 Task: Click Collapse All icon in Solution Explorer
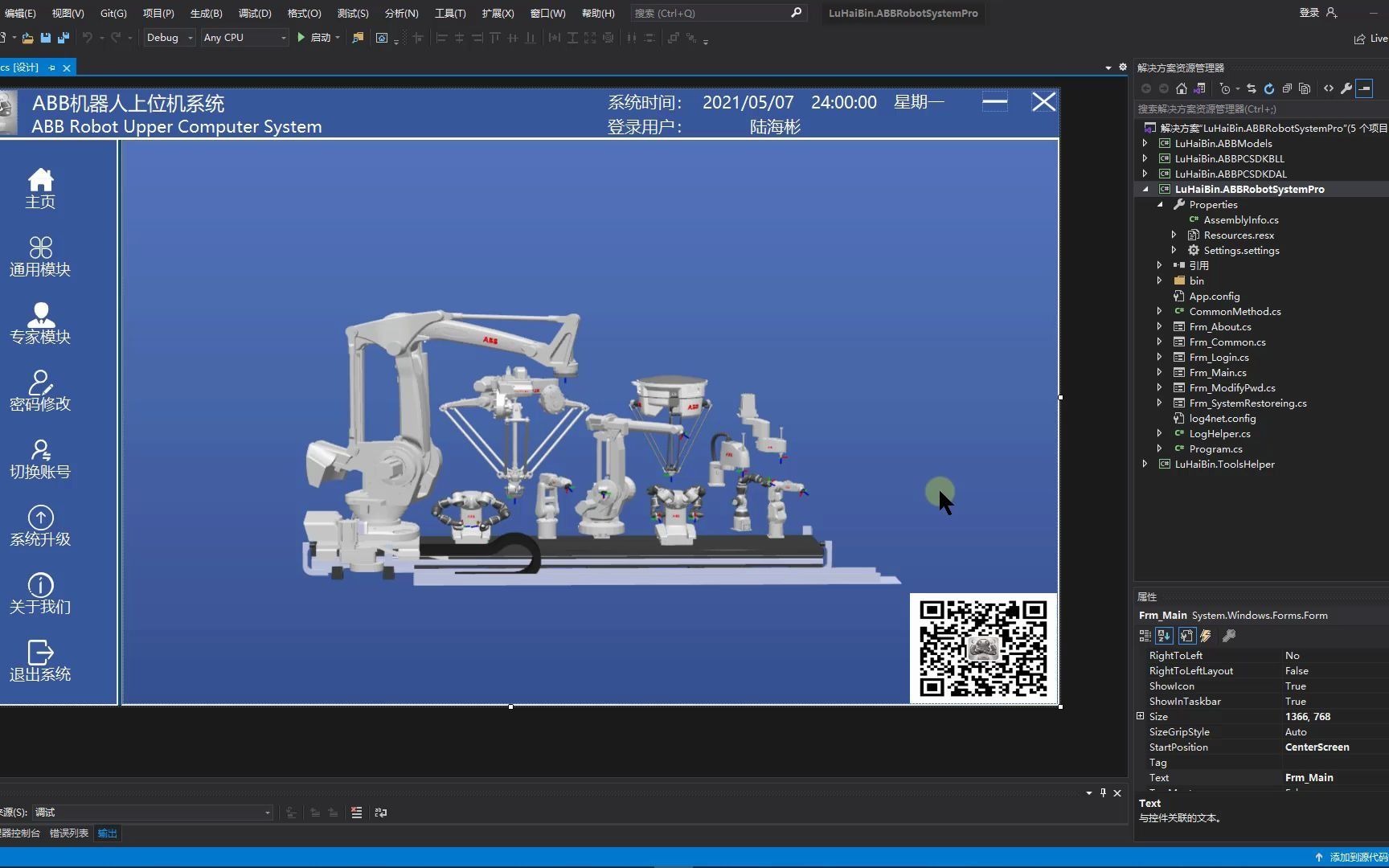(1287, 88)
